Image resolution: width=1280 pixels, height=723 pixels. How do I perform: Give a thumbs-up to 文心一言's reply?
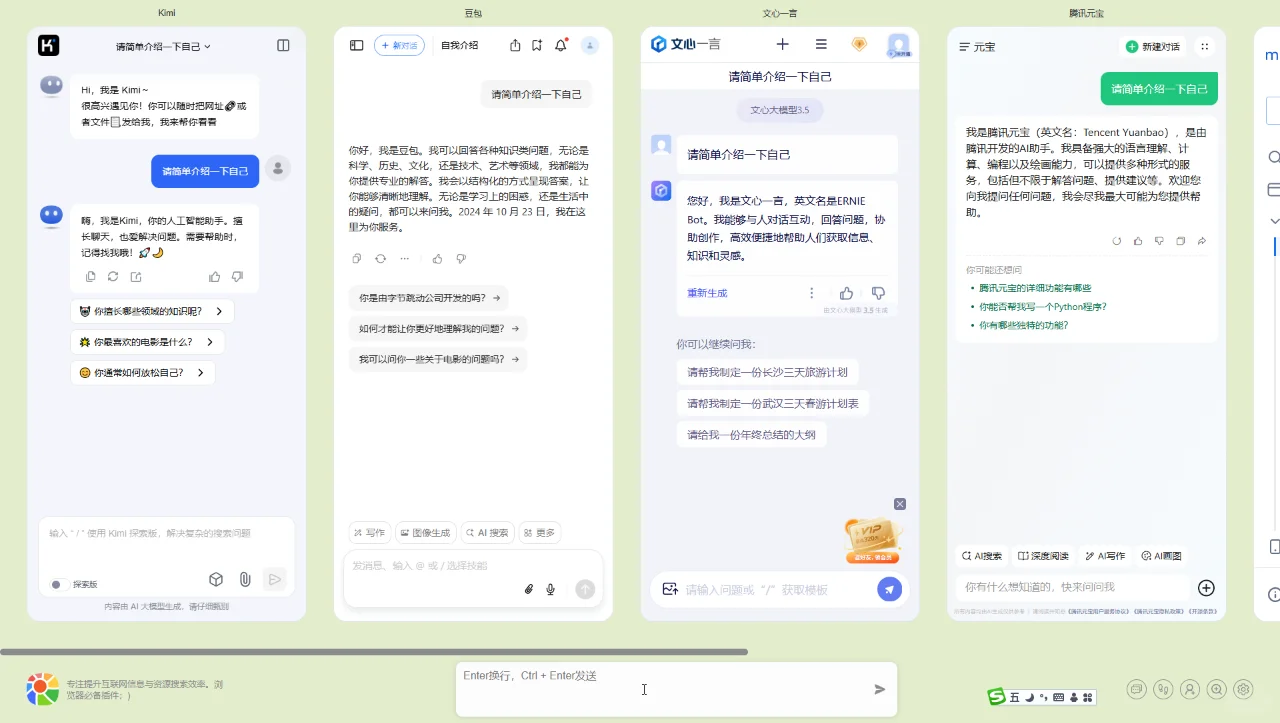pos(845,292)
